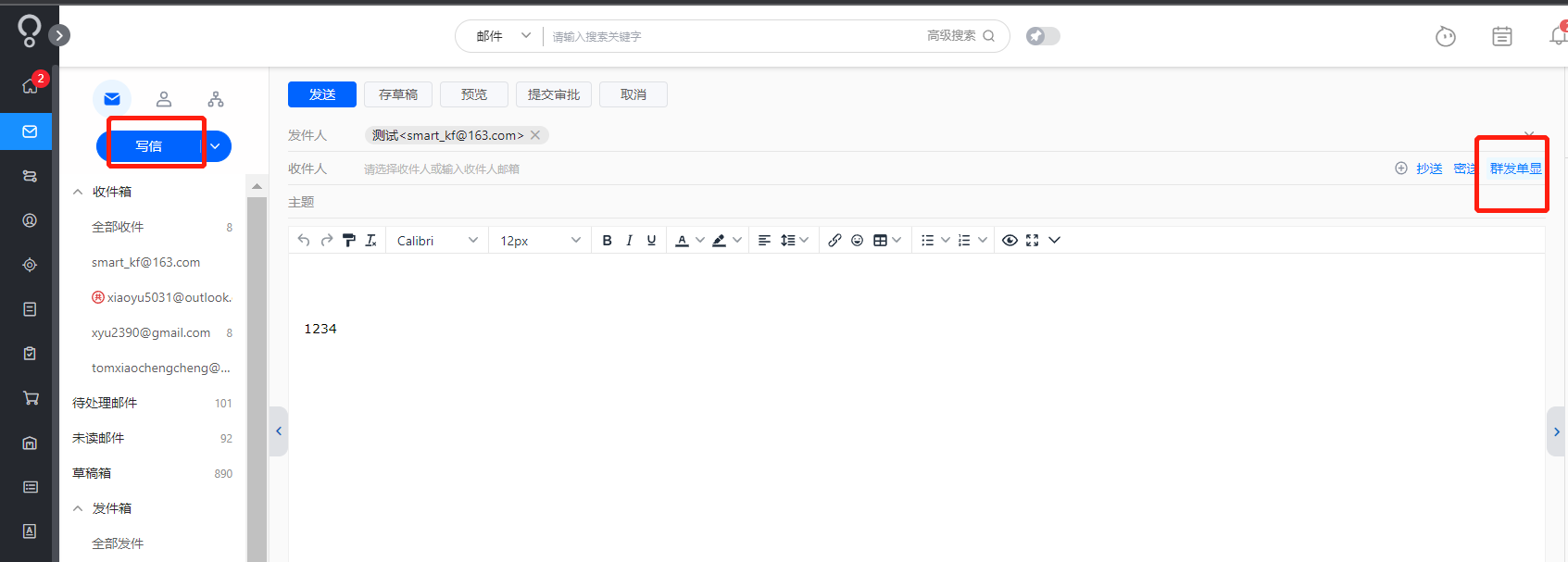1568x562 pixels.
Task: Switch to the mail tab icon
Action: tap(112, 99)
